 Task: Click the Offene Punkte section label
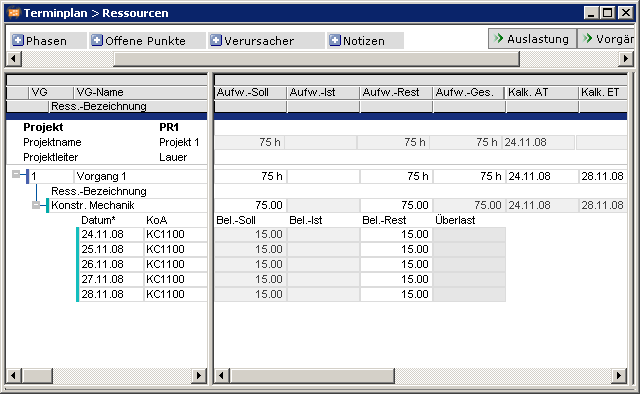pos(145,41)
